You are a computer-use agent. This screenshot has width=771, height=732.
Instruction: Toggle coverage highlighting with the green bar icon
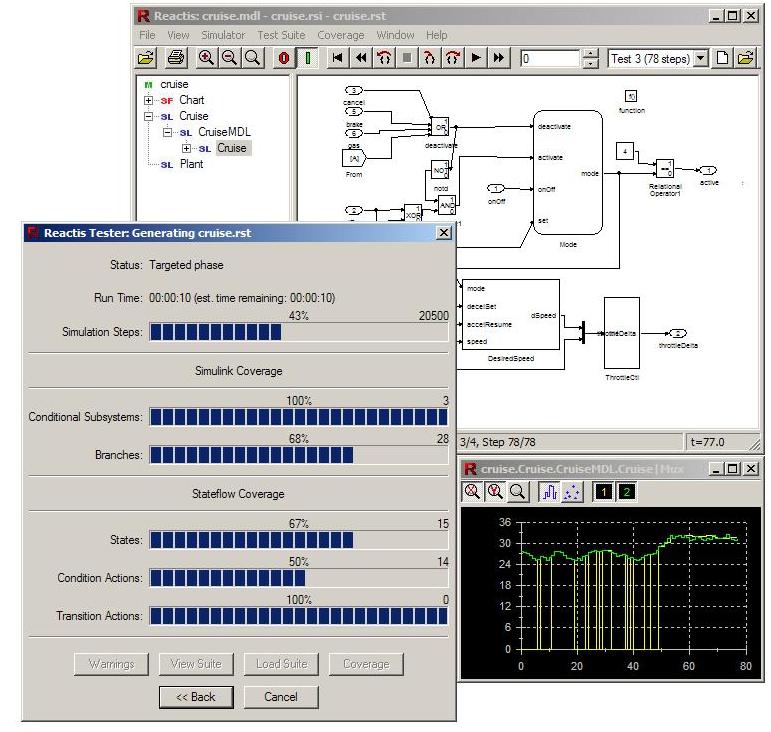coord(308,58)
